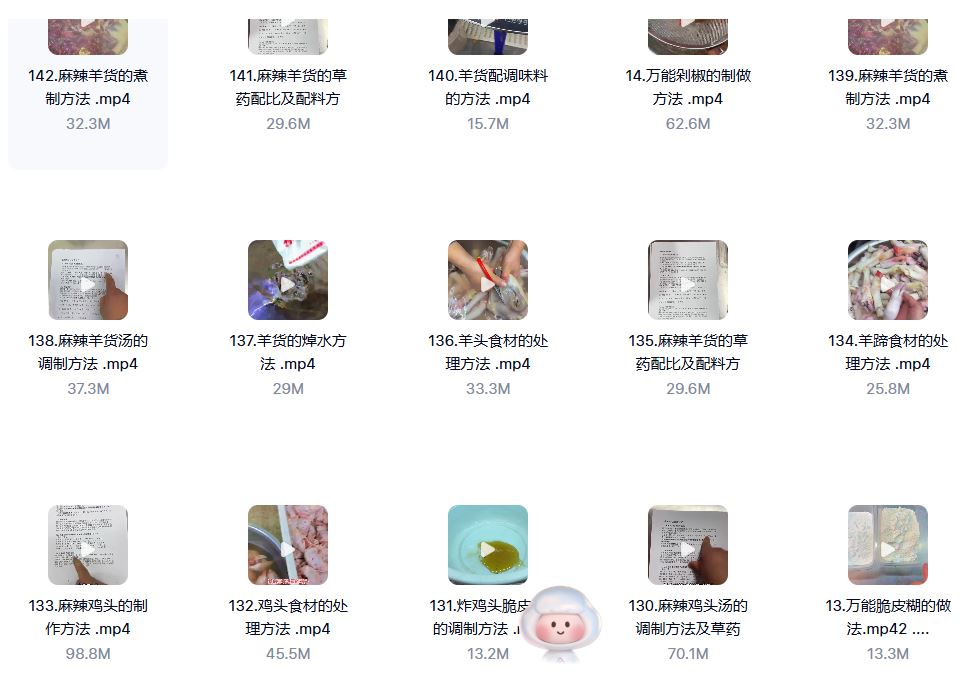This screenshot has width=976, height=680.
Task: Play the 134.羊蹄食材的处理方法 video
Action: [888, 280]
